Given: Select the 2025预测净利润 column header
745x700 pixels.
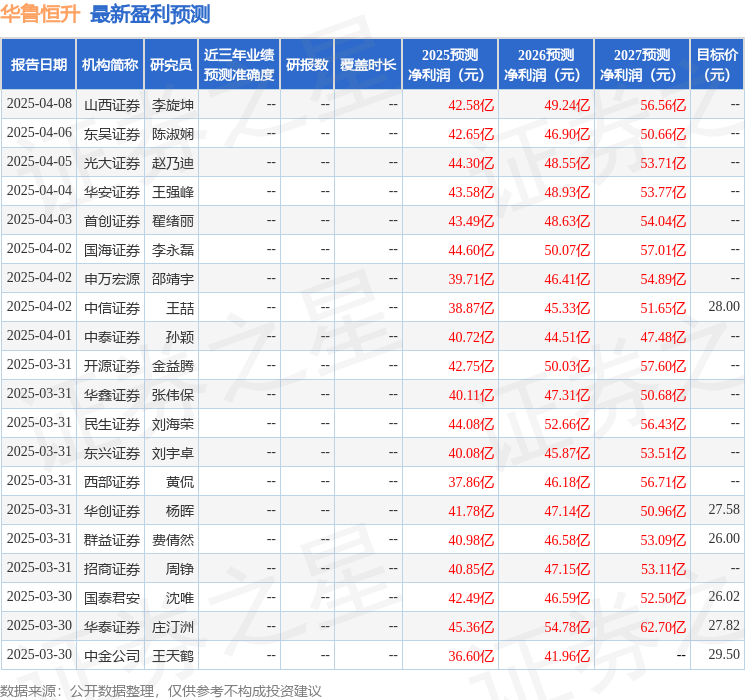Looking at the screenshot, I should [449, 64].
